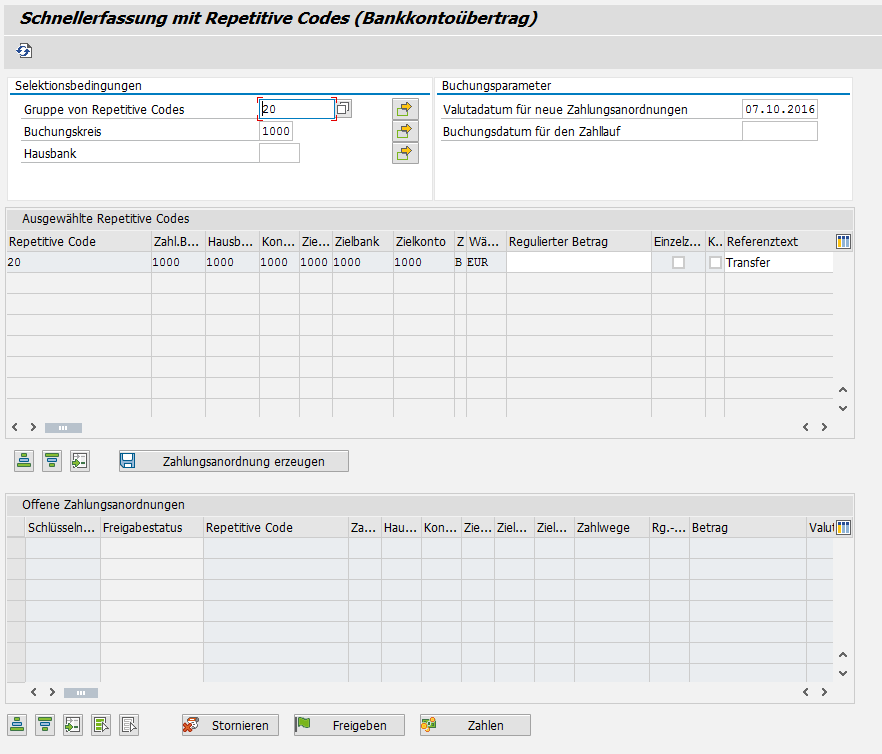Deselect all rows in the Repetitive Codes table

(52, 461)
